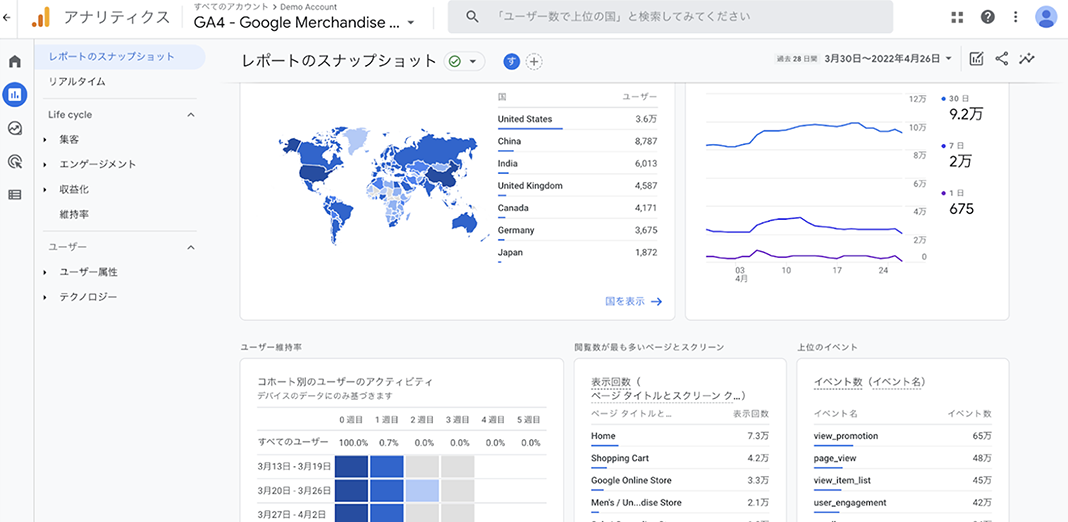Screen dimensions: 1068x522
Task: Click the user account avatar
Action: (x=1046, y=17)
